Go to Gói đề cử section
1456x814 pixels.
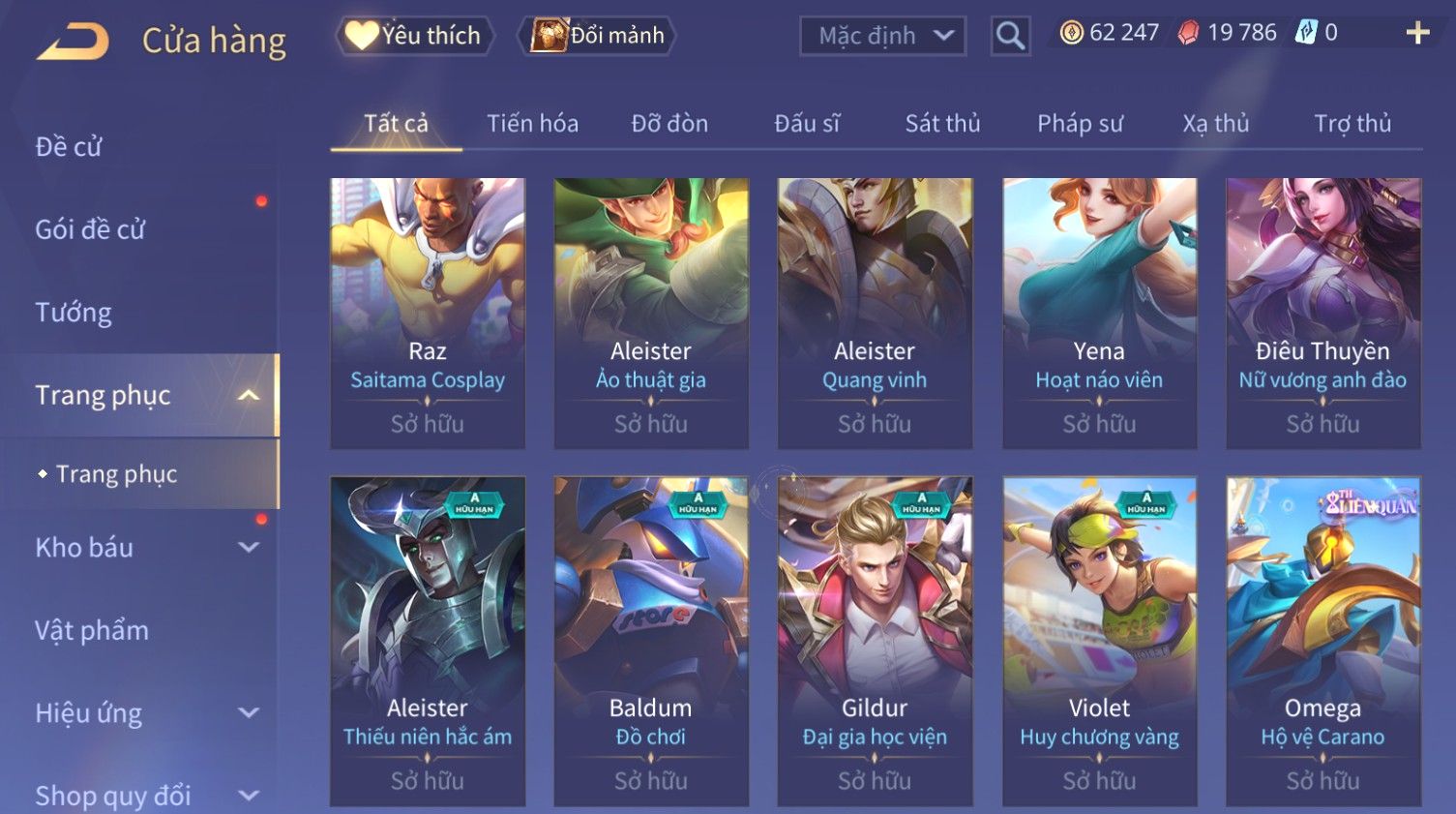[x=90, y=229]
